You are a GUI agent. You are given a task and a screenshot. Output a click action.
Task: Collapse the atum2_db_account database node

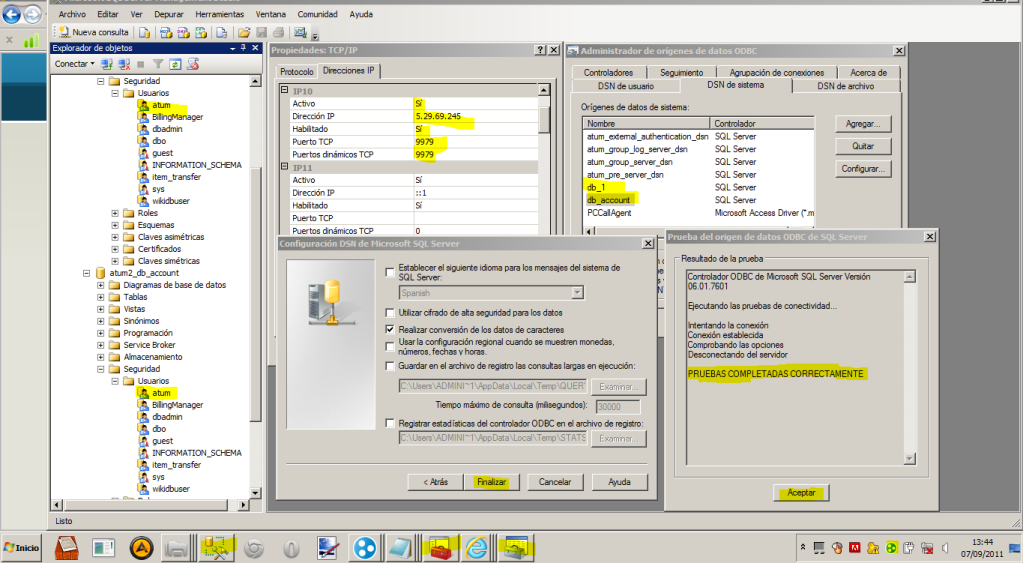(87, 271)
